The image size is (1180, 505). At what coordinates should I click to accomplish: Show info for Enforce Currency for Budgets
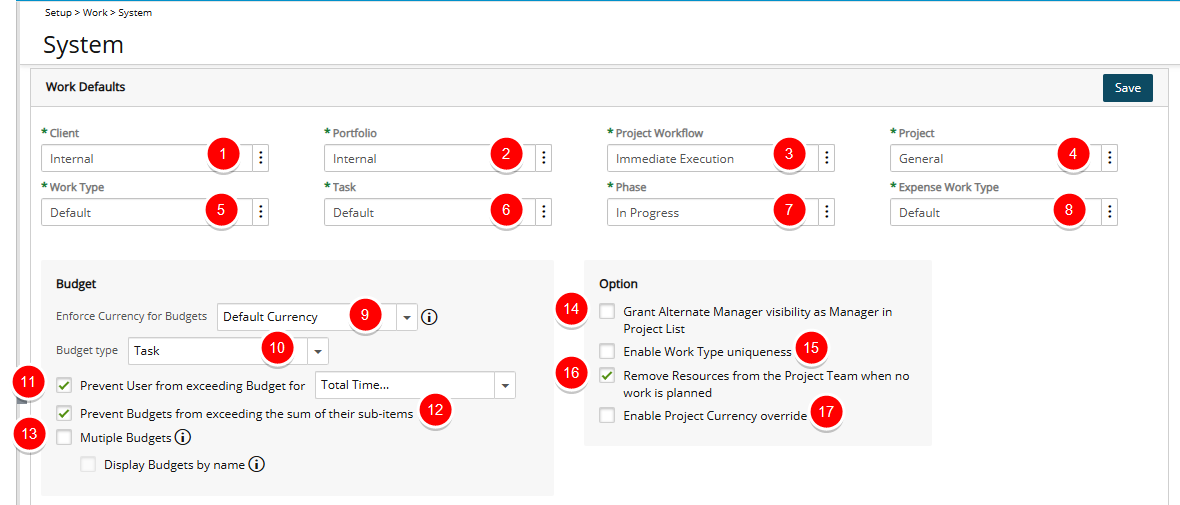click(429, 317)
